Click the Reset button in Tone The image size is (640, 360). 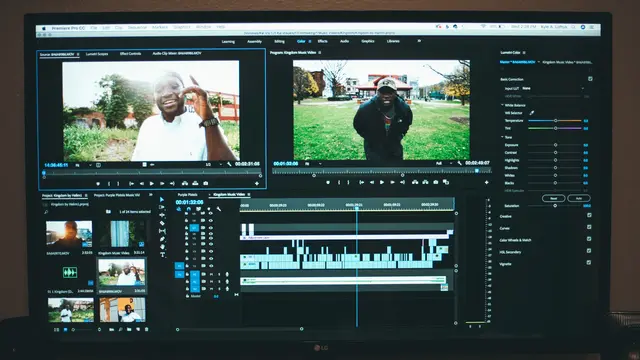tap(553, 198)
